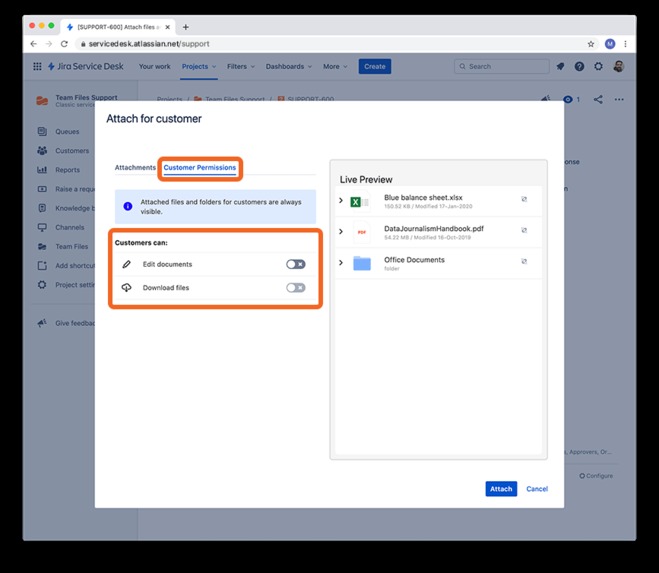
Task: Open the issue more actions ellipsis
Action: pyautogui.click(x=619, y=100)
